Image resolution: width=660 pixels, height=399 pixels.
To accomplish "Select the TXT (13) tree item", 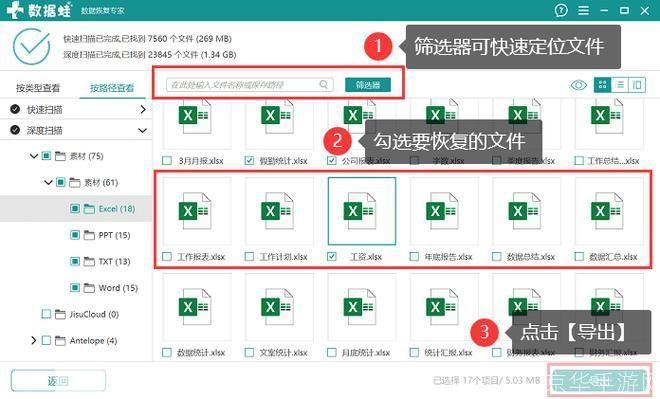I will pos(76,261).
